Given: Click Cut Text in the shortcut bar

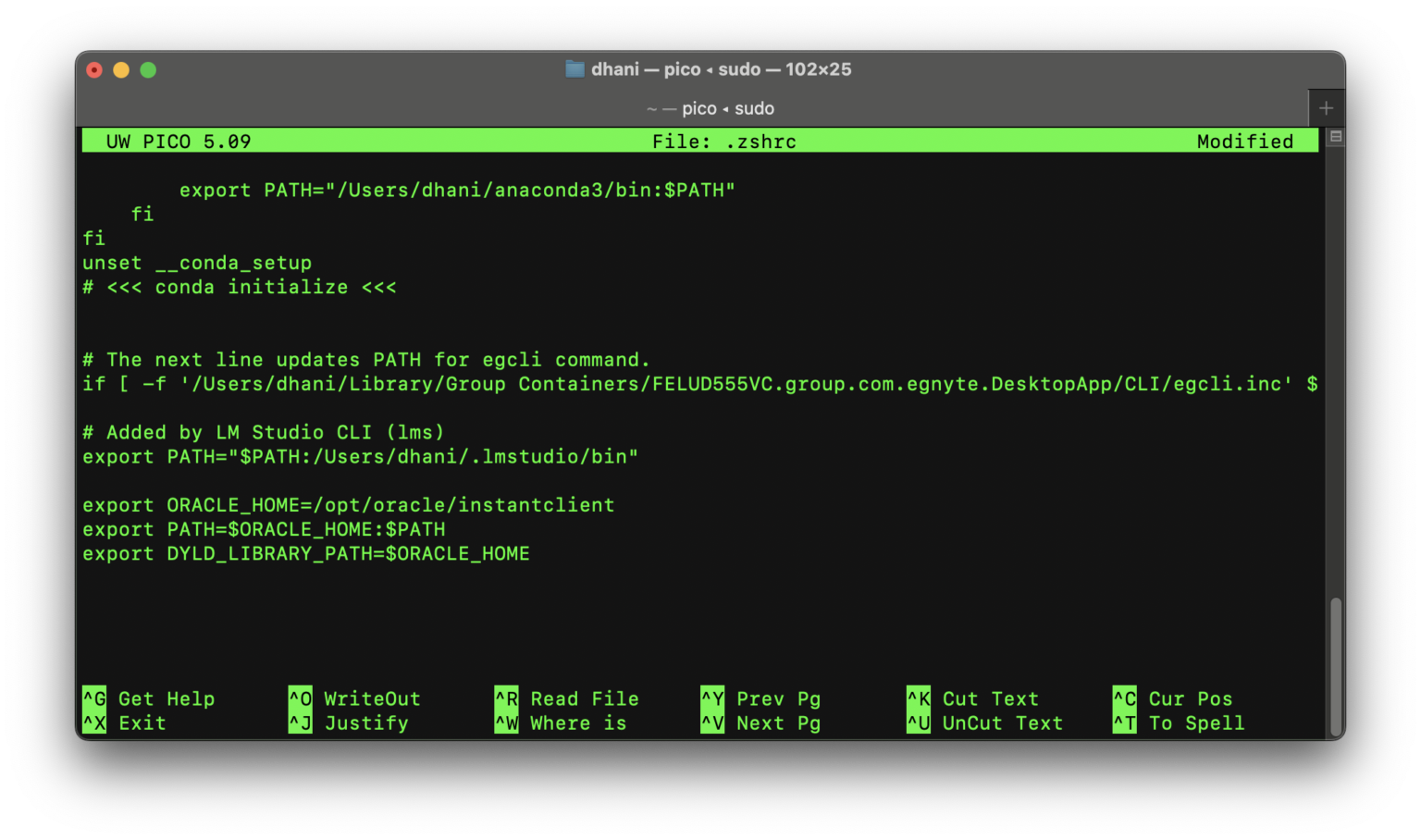Looking at the screenshot, I should tap(990, 698).
